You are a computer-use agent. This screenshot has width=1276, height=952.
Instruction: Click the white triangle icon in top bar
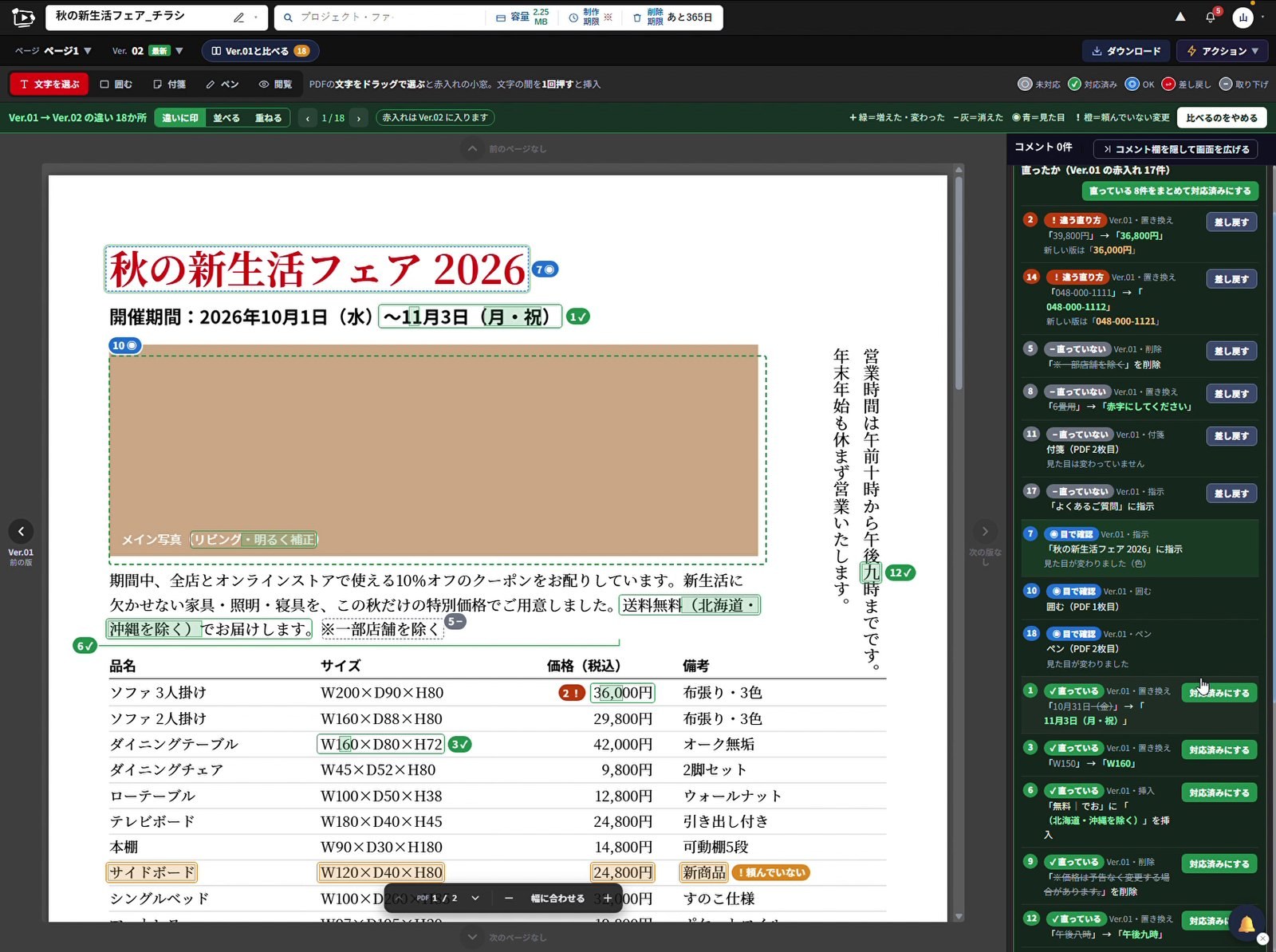(x=1180, y=17)
